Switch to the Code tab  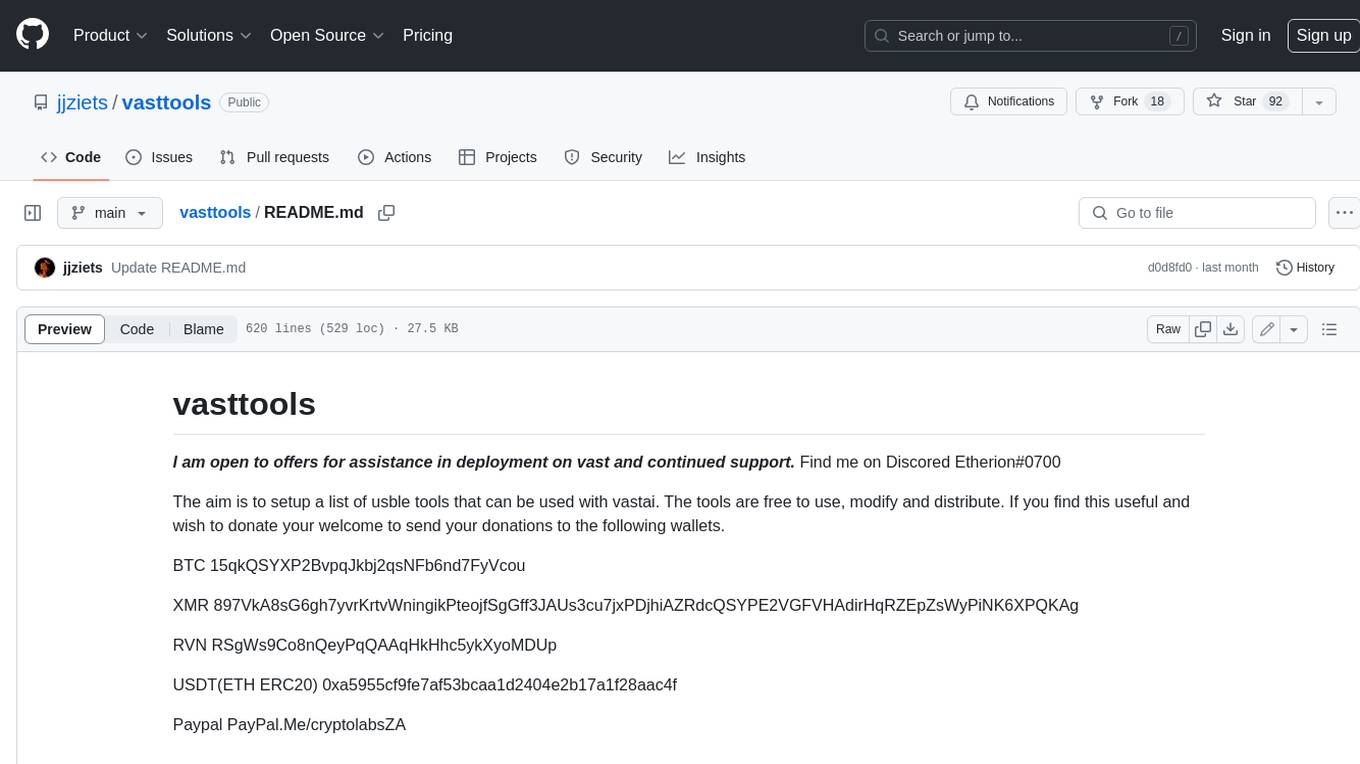71,157
